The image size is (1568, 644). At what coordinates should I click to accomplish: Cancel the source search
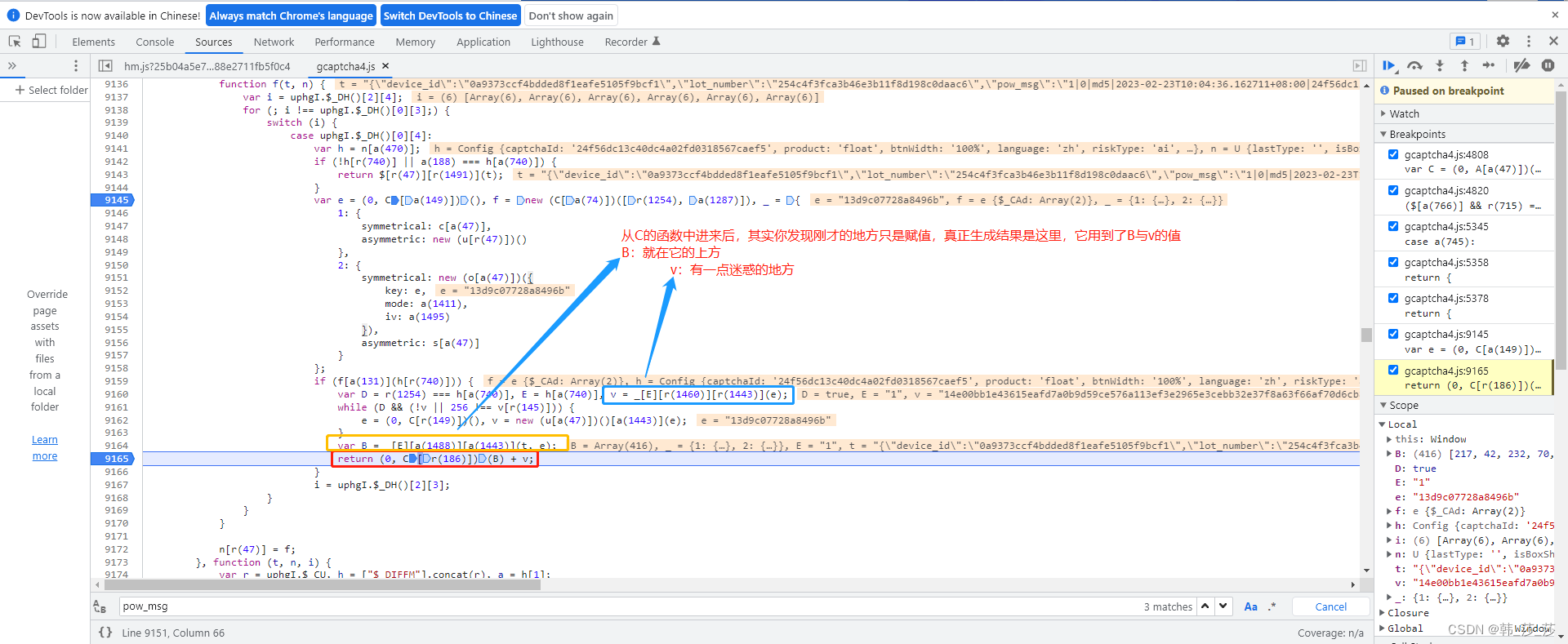(x=1331, y=606)
